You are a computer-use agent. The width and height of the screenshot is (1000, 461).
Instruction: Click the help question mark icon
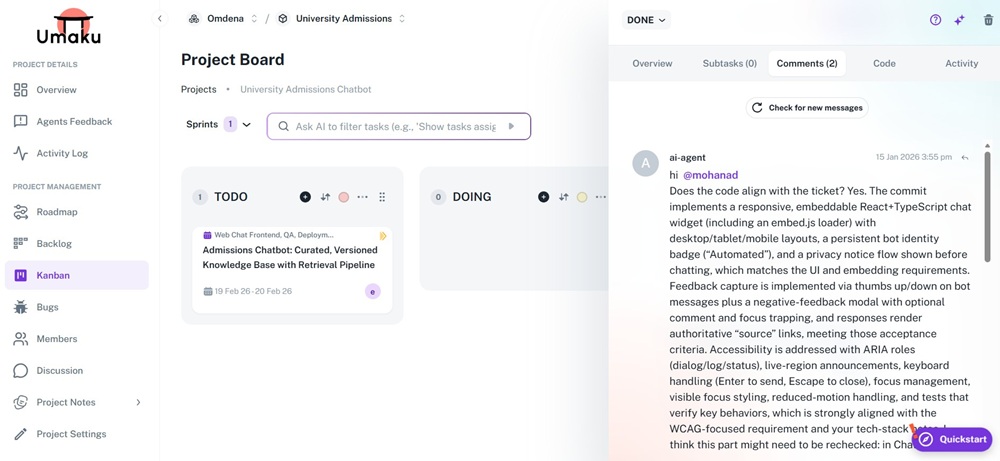pyautogui.click(x=935, y=20)
